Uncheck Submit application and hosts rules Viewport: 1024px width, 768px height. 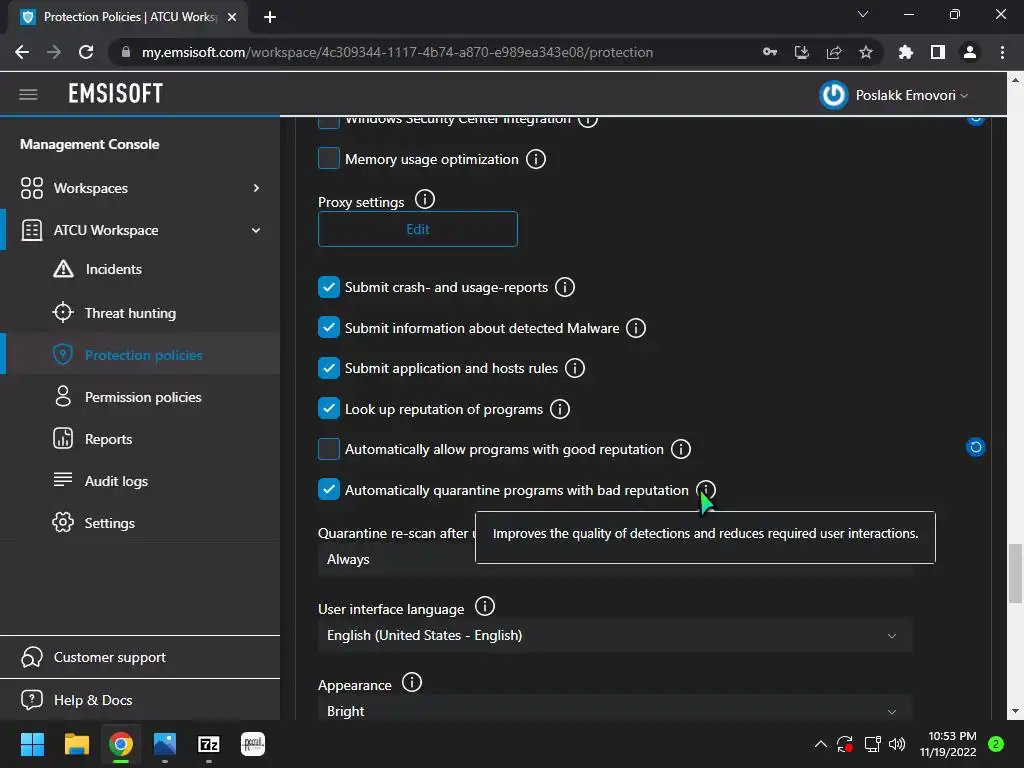(328, 368)
